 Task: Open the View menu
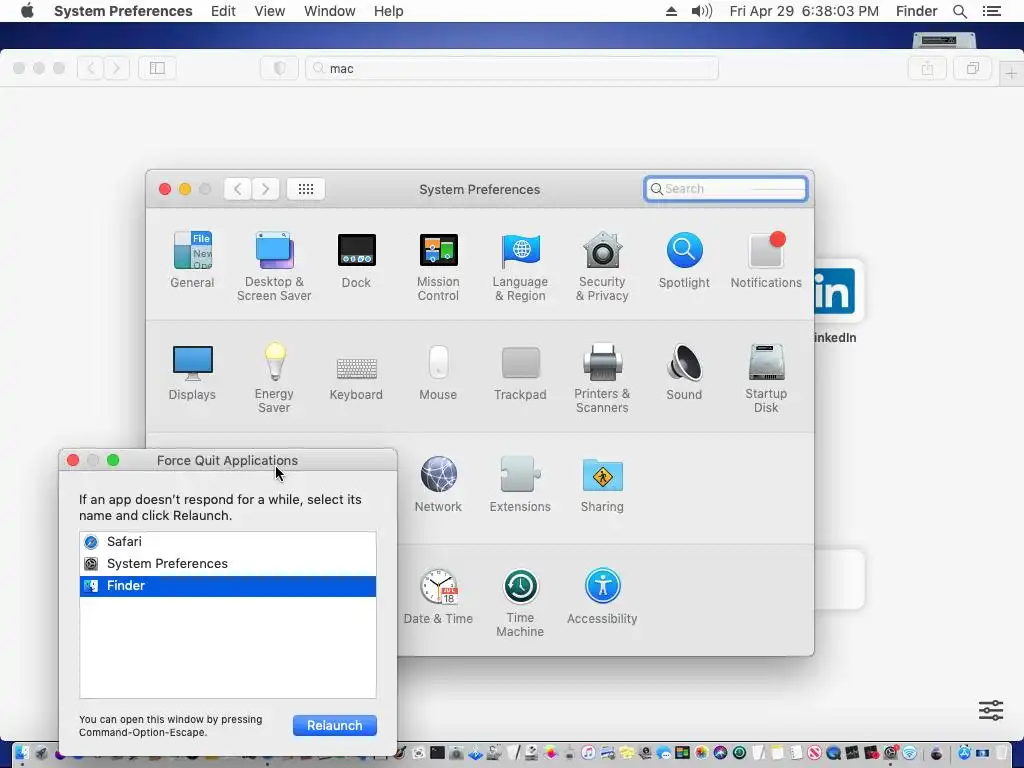click(270, 11)
